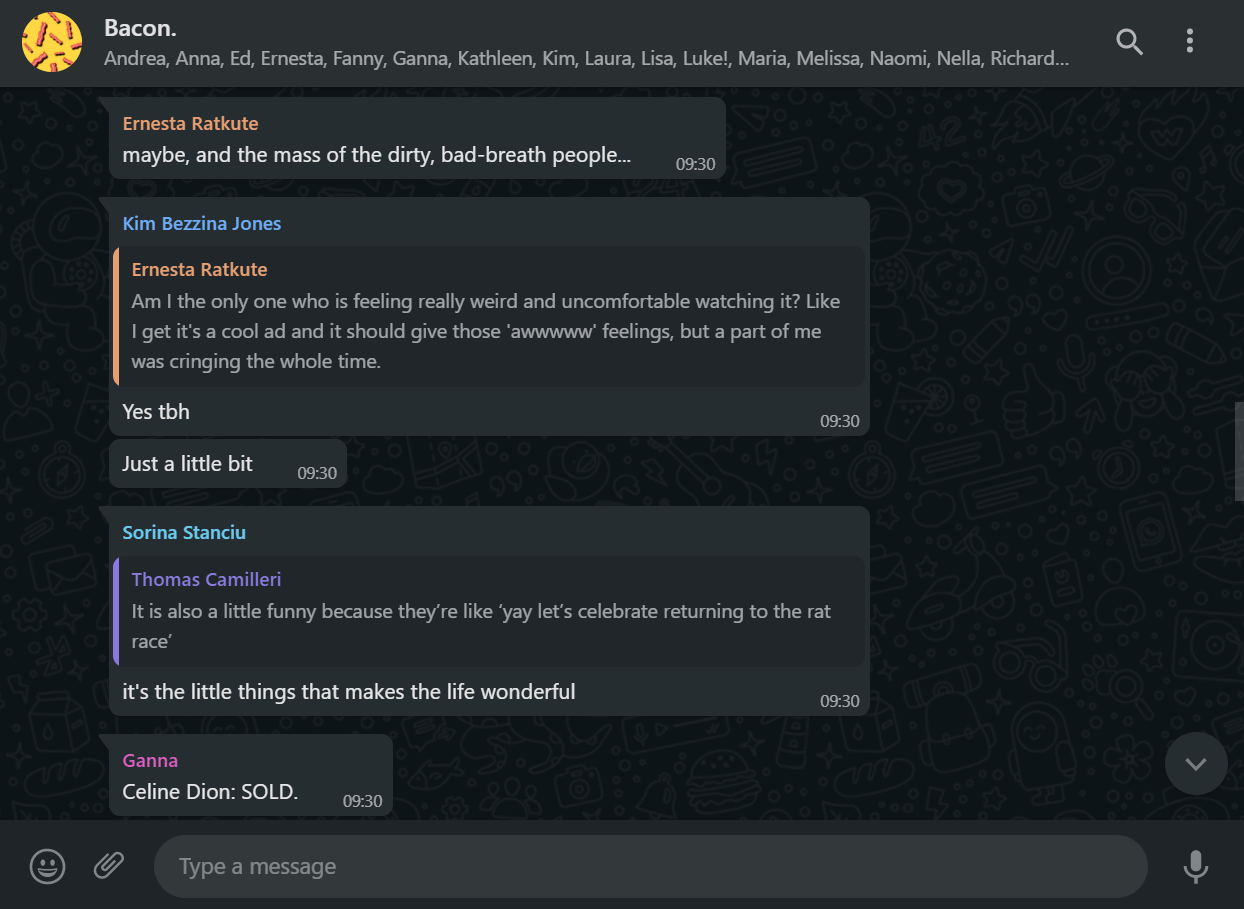
Task: Click sender name Sorina Stanciu
Action: [184, 532]
